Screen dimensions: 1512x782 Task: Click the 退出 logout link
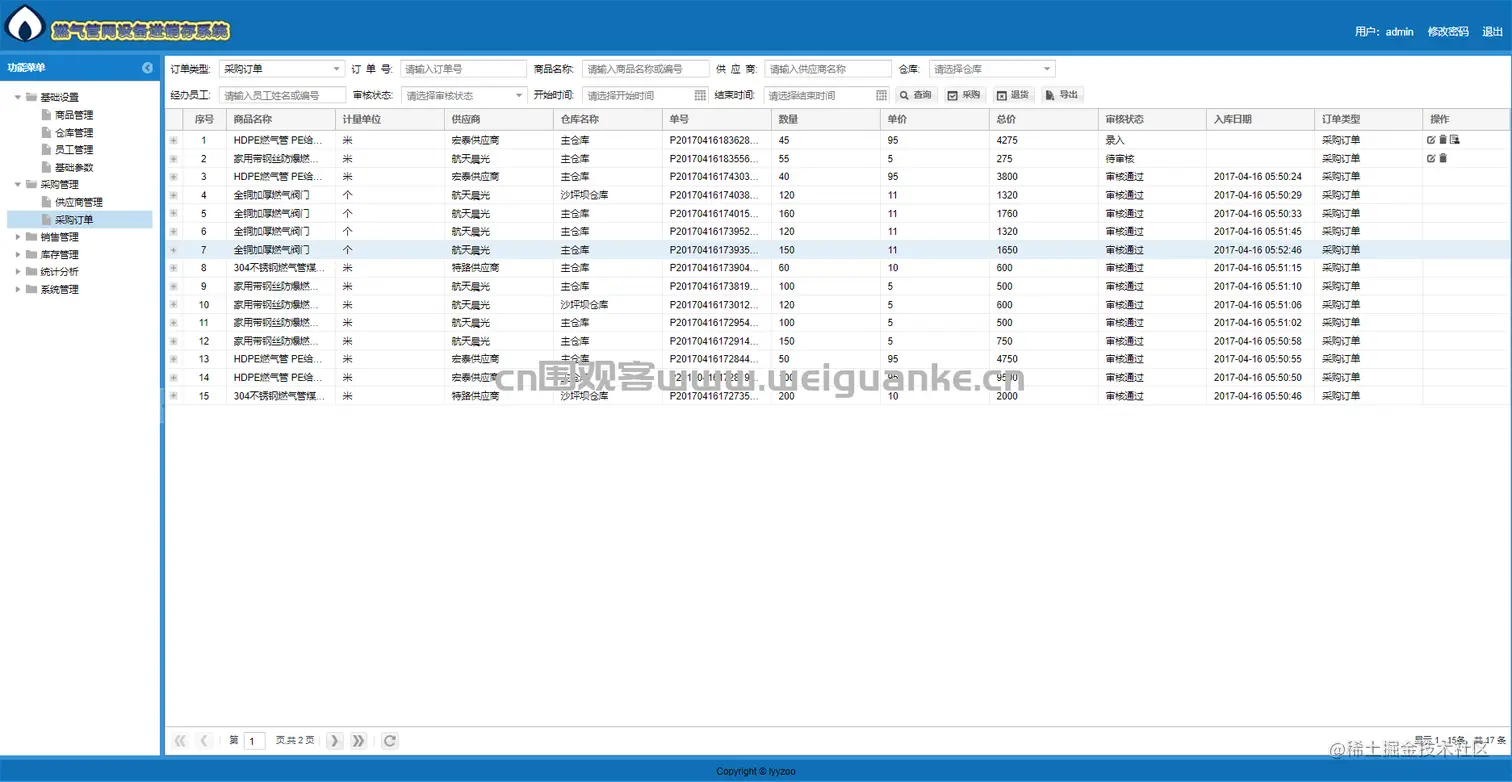click(x=1492, y=31)
